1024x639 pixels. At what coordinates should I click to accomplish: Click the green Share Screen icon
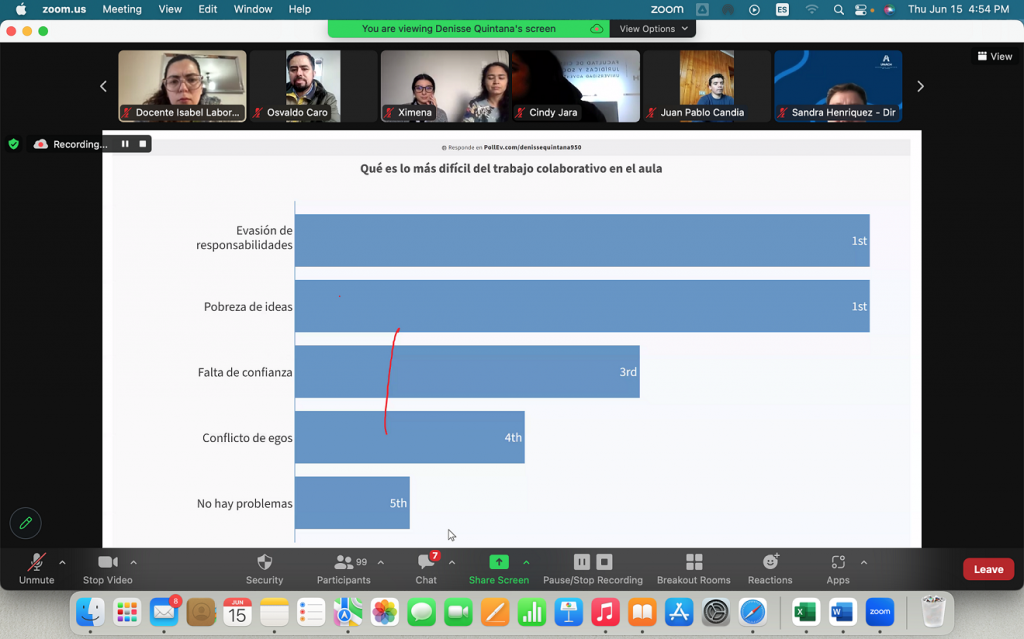(499, 562)
